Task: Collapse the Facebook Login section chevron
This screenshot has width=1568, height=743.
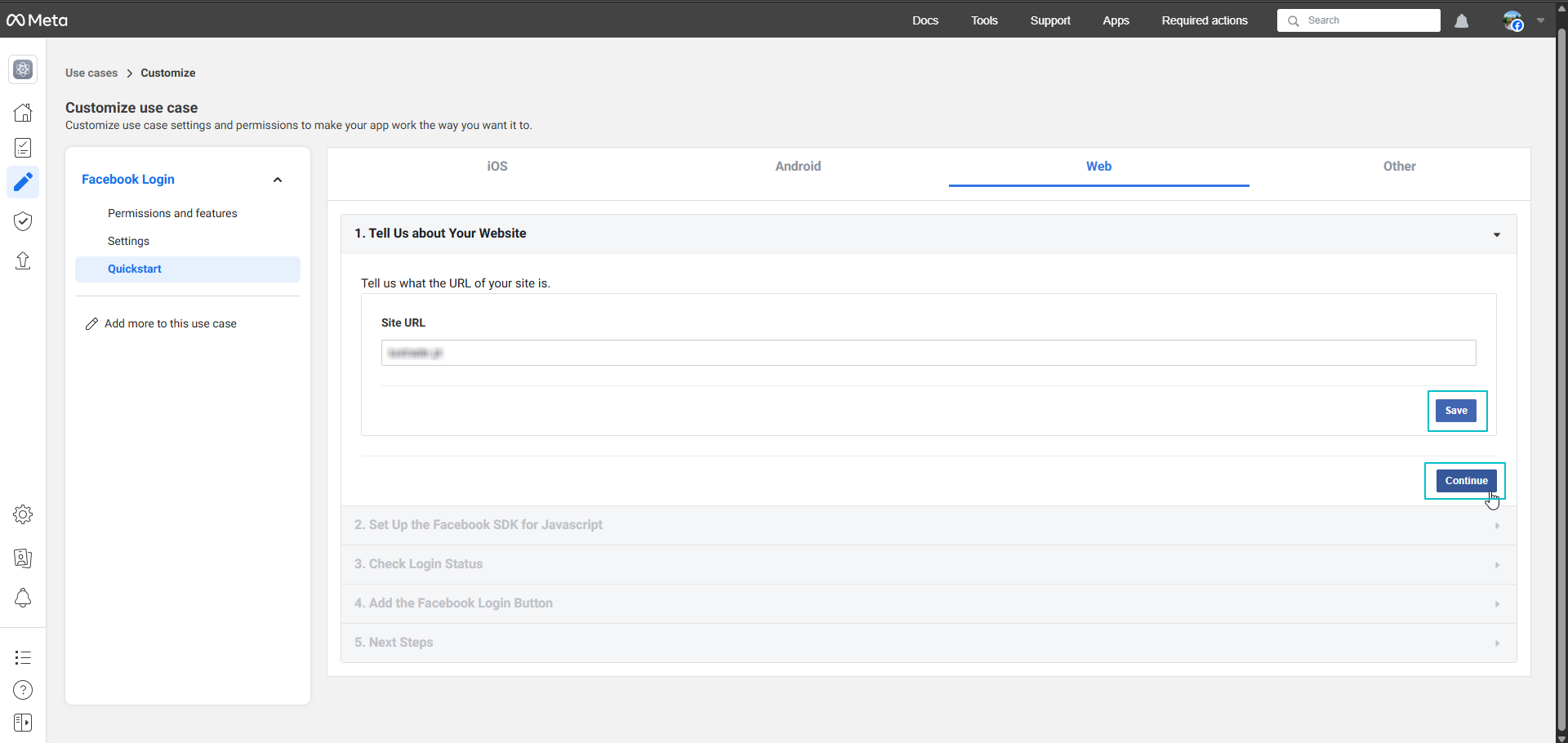Action: 278,180
